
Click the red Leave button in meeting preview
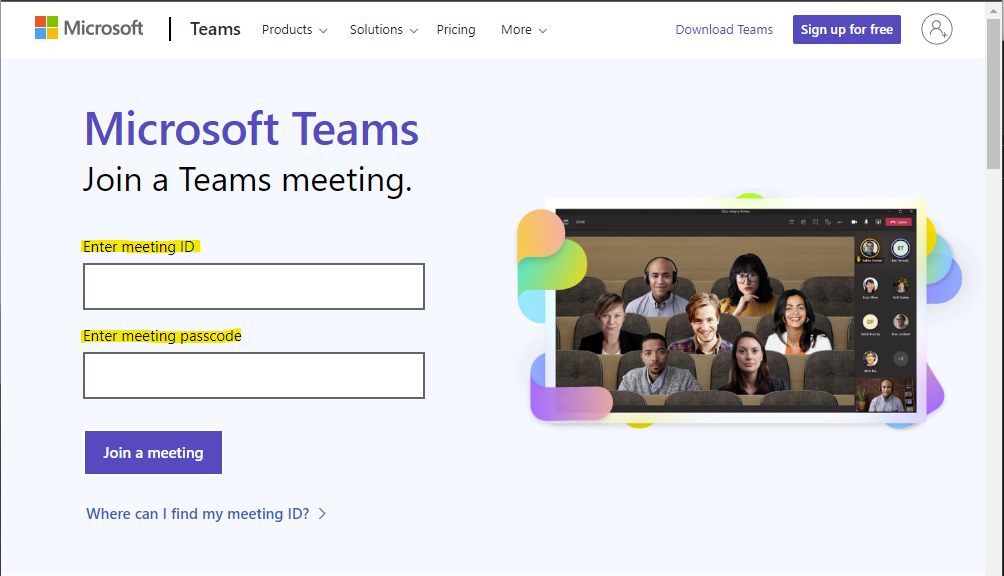coord(898,222)
